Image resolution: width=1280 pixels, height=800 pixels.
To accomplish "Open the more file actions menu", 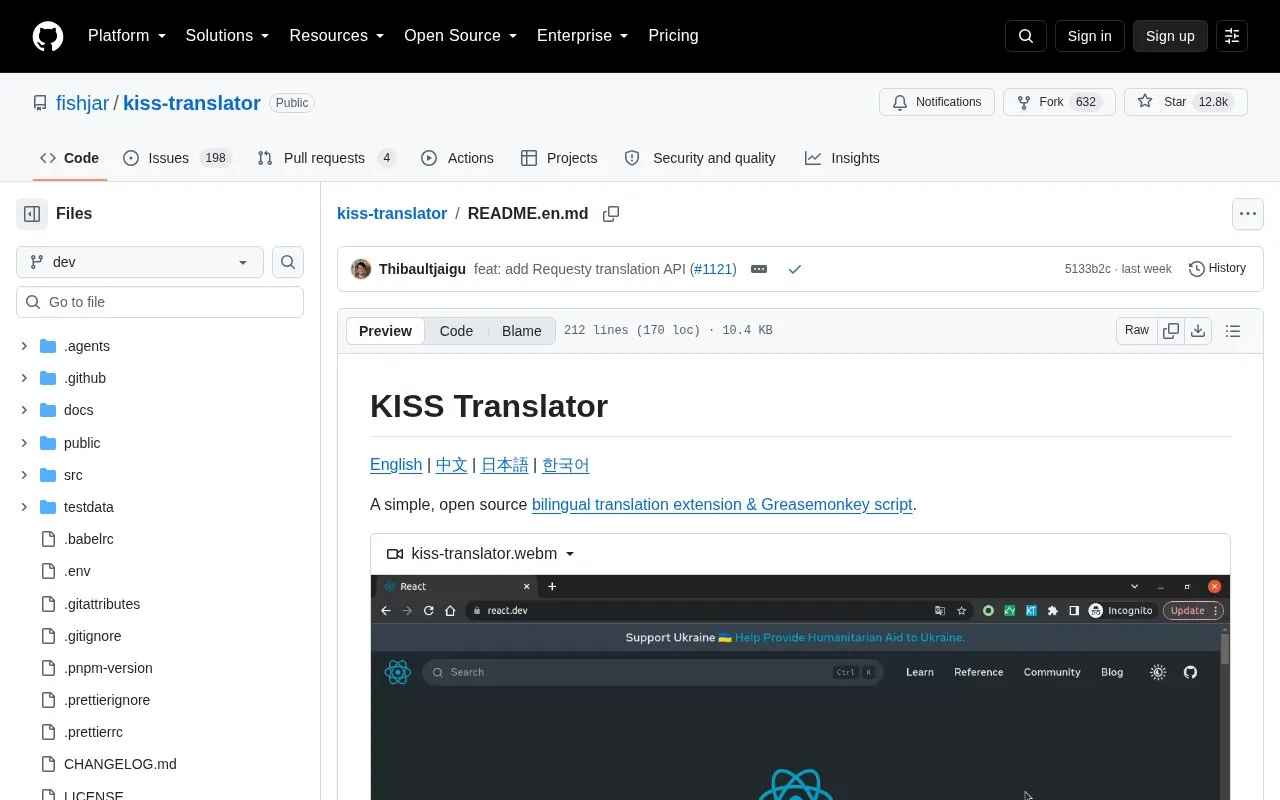I will coord(1247,214).
